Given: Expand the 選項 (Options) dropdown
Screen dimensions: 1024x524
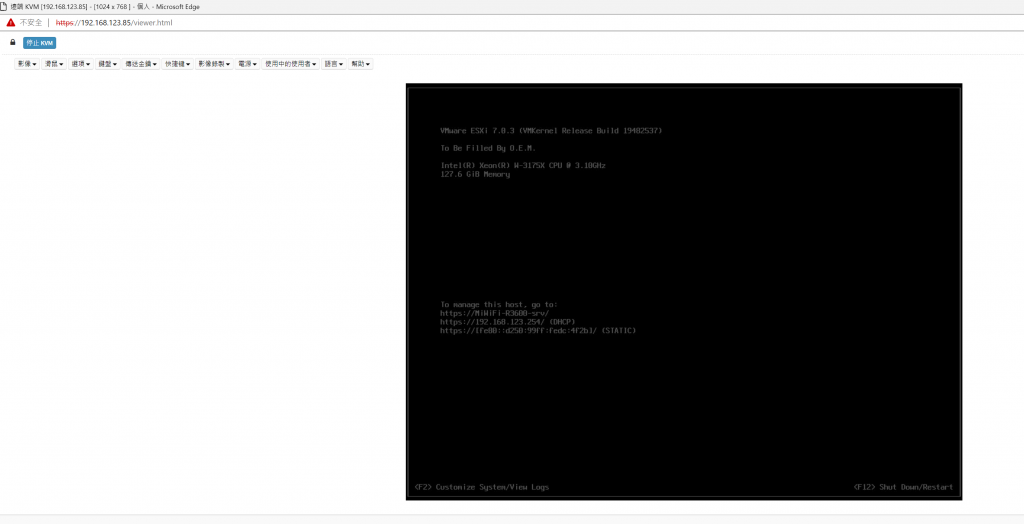Looking at the screenshot, I should click(x=81, y=64).
